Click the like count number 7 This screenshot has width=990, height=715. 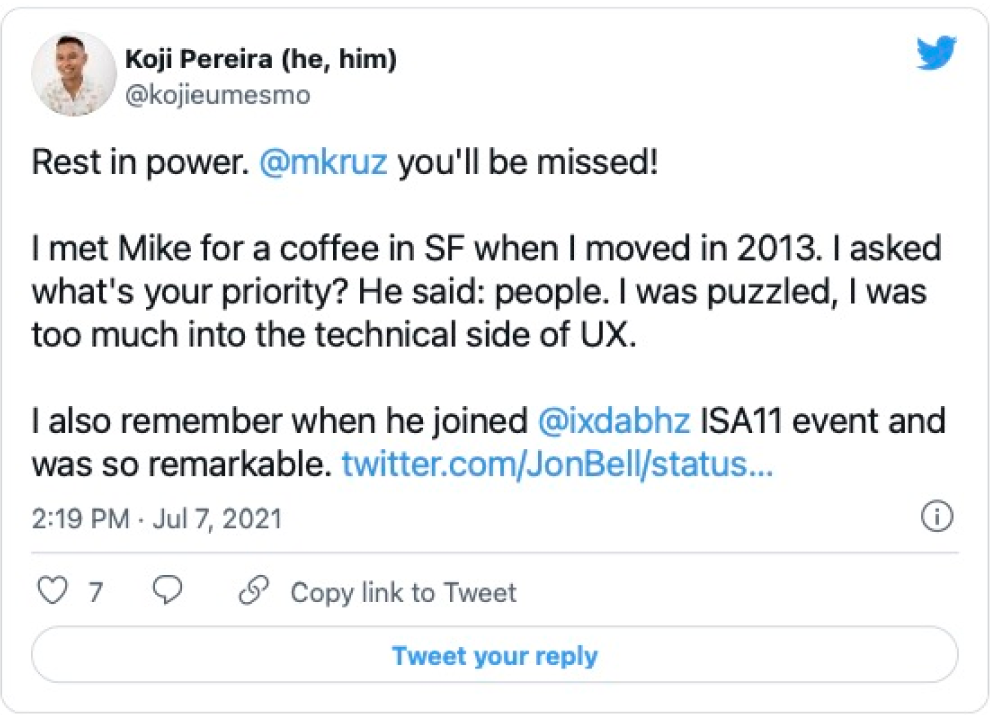click(x=95, y=592)
